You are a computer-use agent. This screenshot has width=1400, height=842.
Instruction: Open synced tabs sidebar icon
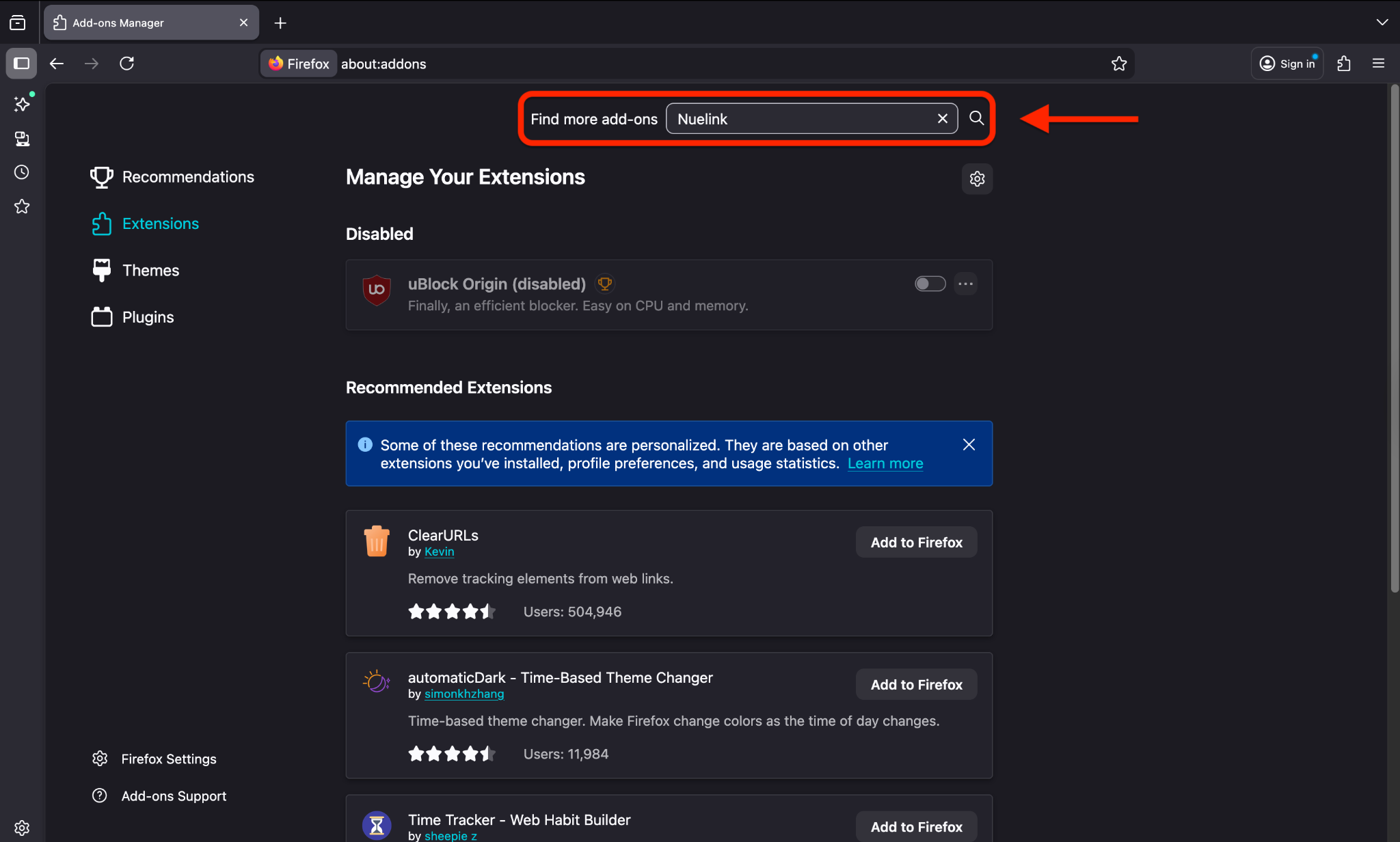(22, 139)
